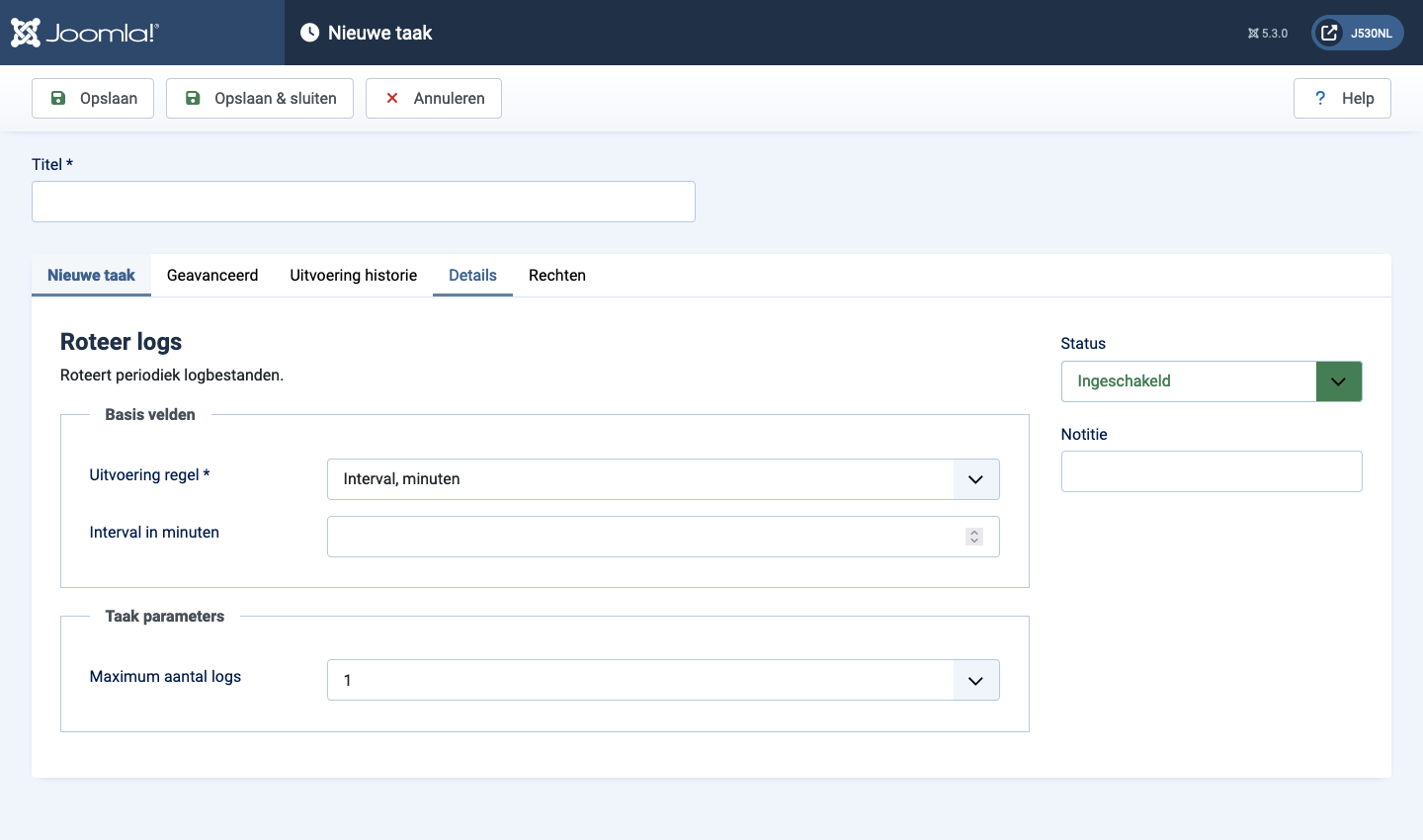Click the Interval in minuten spinner arrows
This screenshot has height=840, width=1423.
(974, 537)
